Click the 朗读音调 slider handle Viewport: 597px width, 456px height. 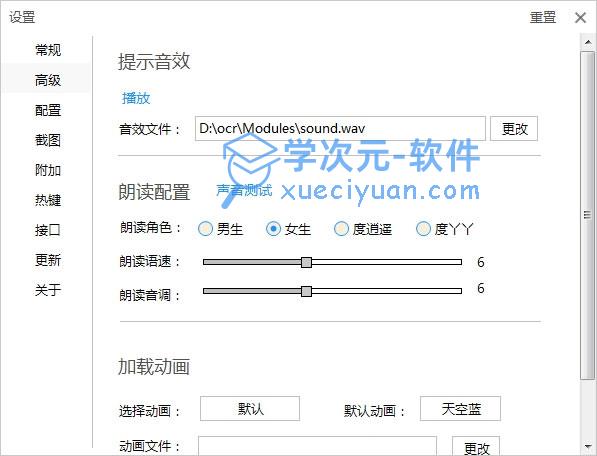pyautogui.click(x=306, y=291)
